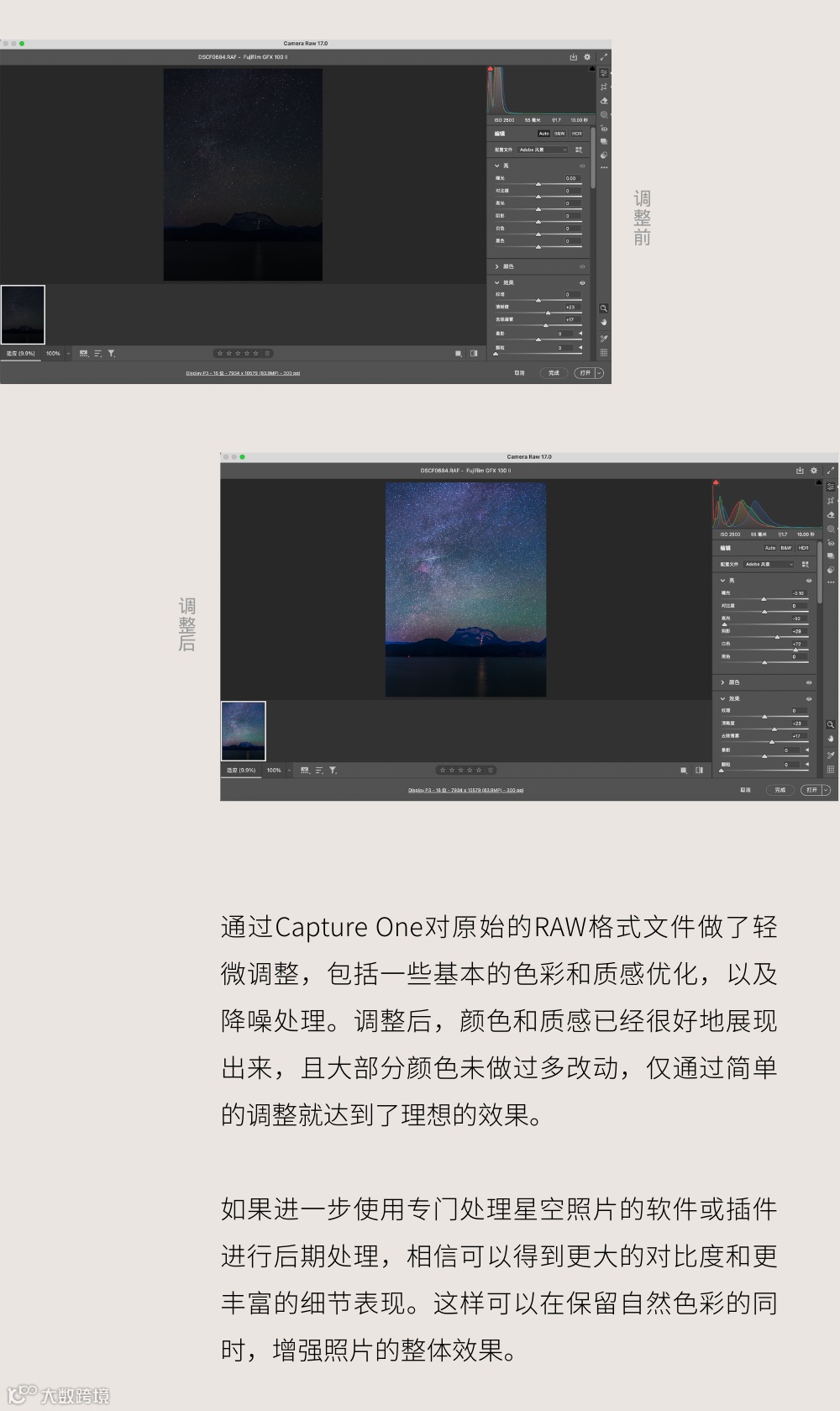Toggle red shadow clipping warning in the 调整后 histogram

(x=716, y=482)
